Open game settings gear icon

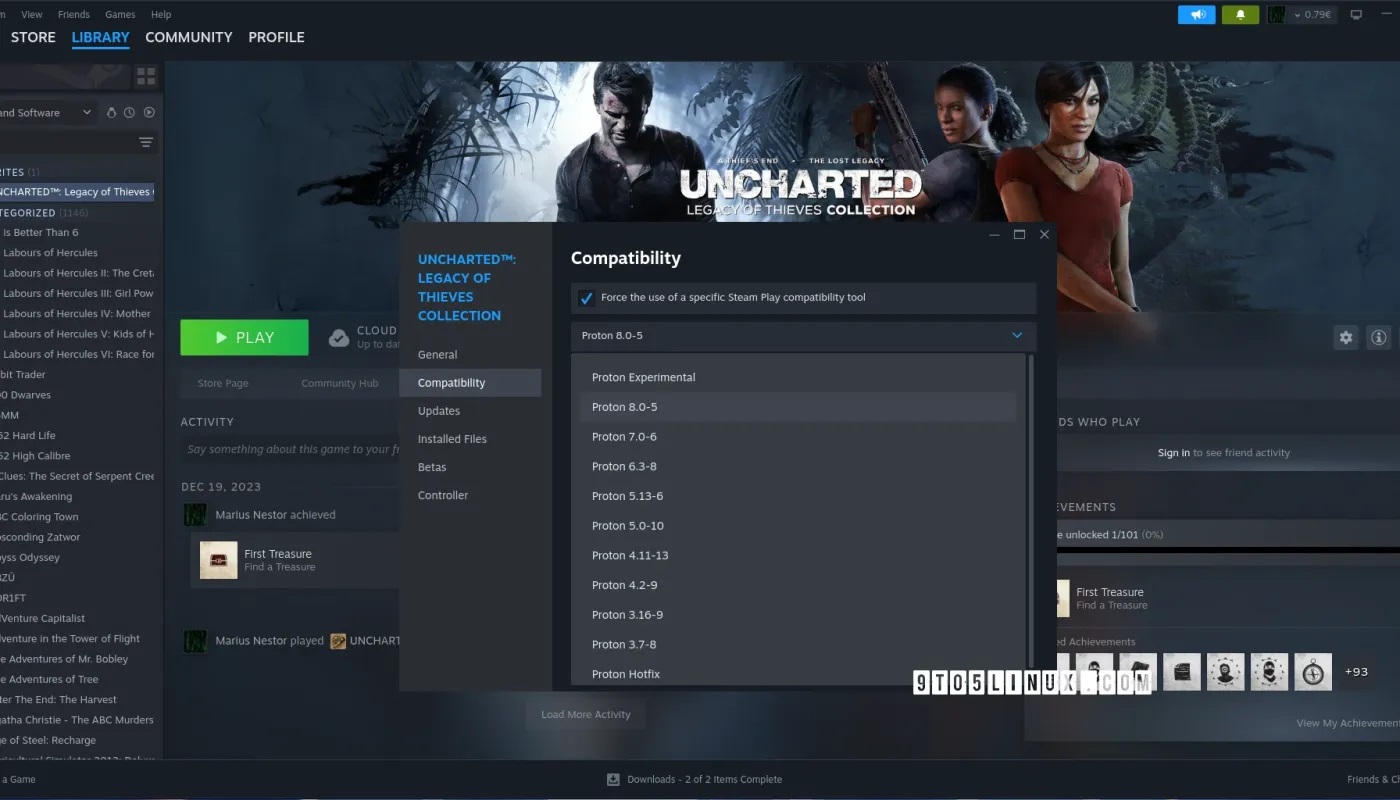(1346, 338)
